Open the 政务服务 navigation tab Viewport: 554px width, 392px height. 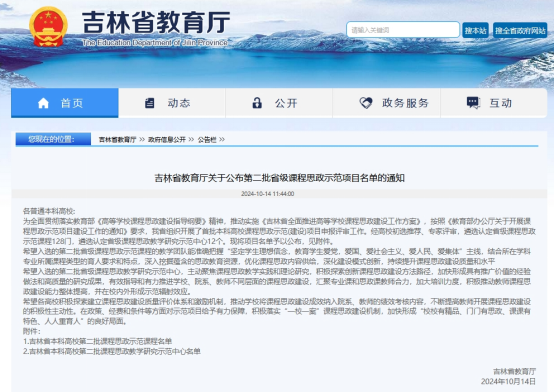pyautogui.click(x=386, y=103)
